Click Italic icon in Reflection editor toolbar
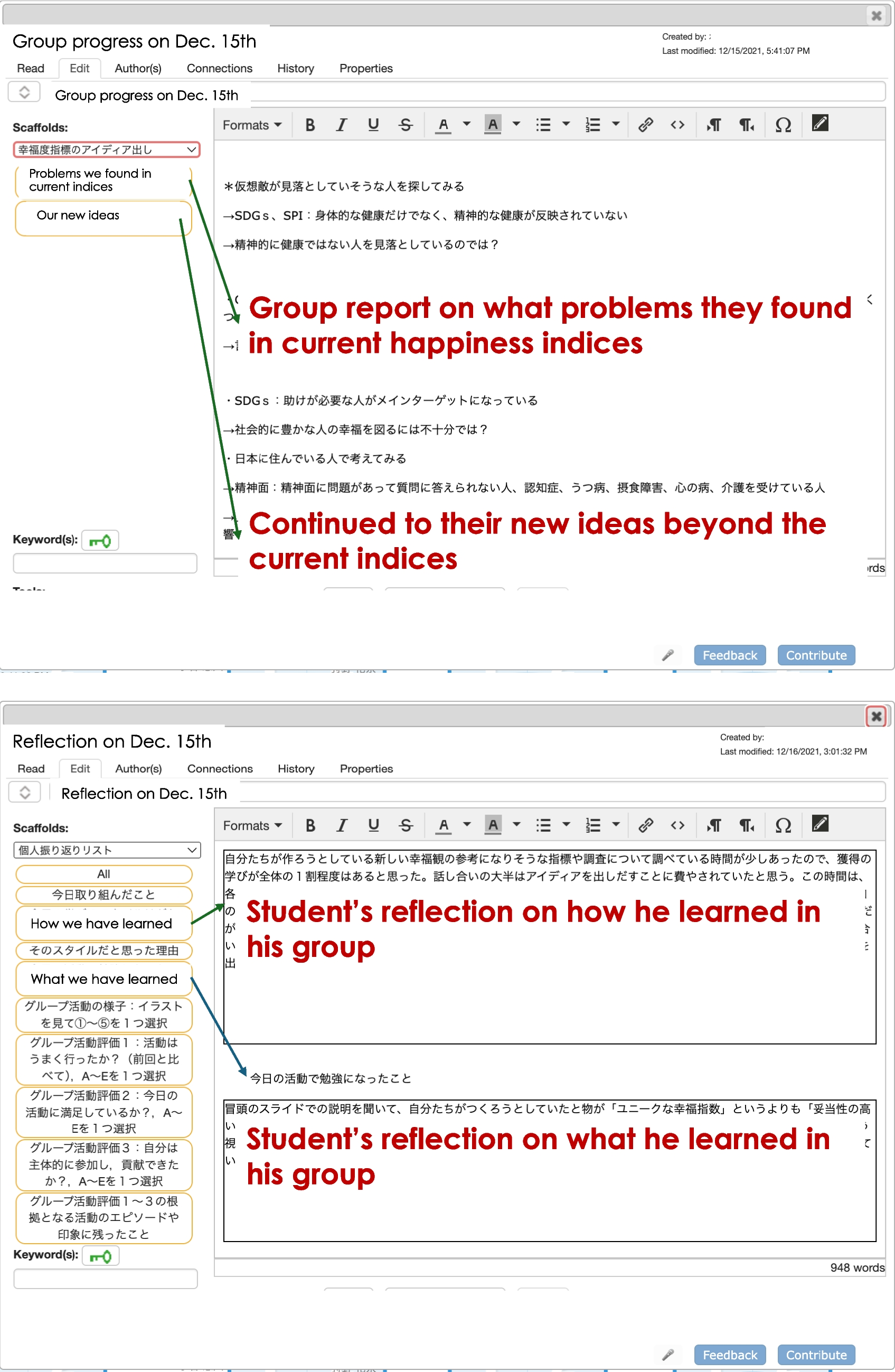 point(342,825)
